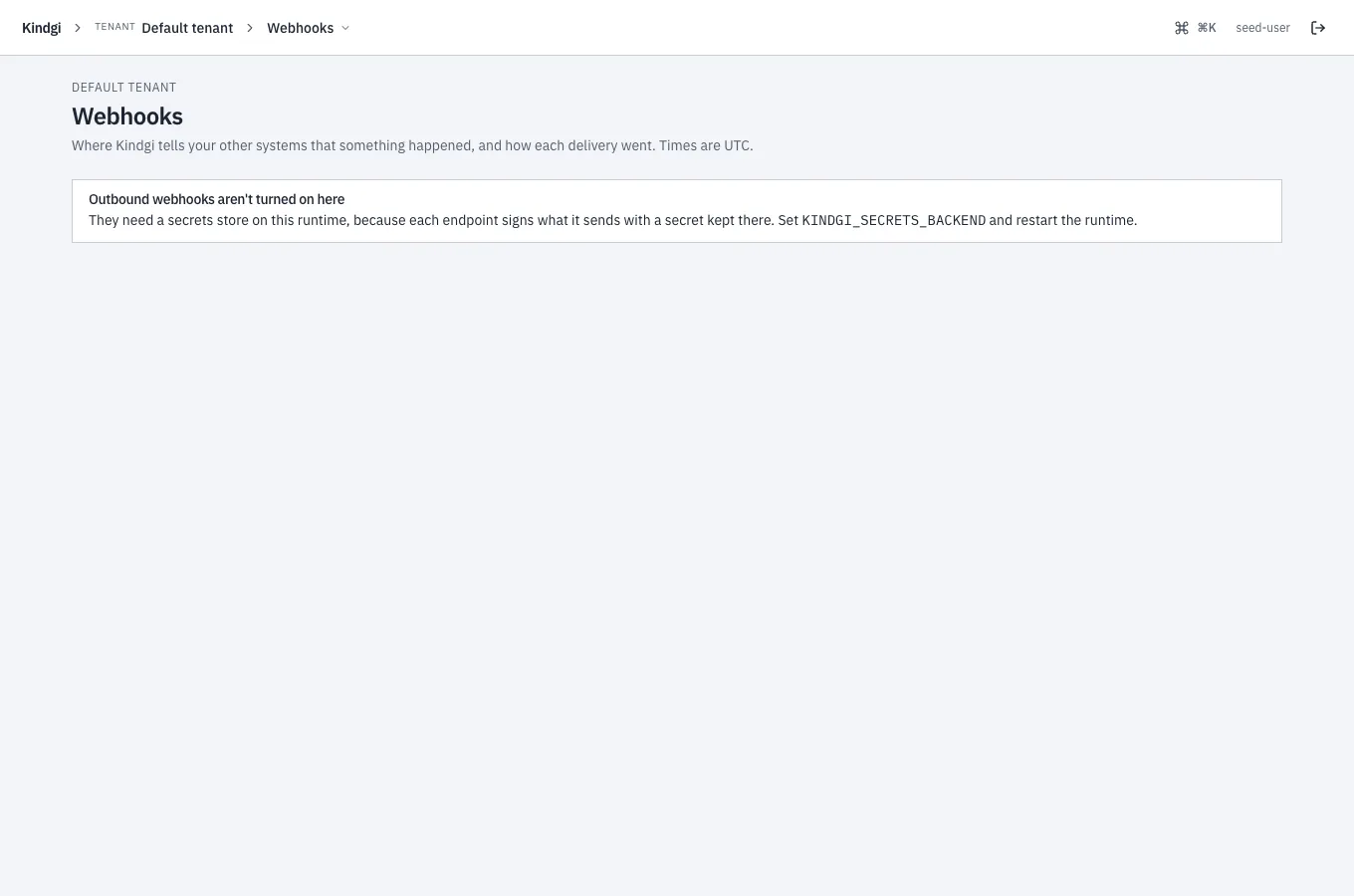Click the command key icon
This screenshot has height=896, width=1354.
click(x=1182, y=28)
